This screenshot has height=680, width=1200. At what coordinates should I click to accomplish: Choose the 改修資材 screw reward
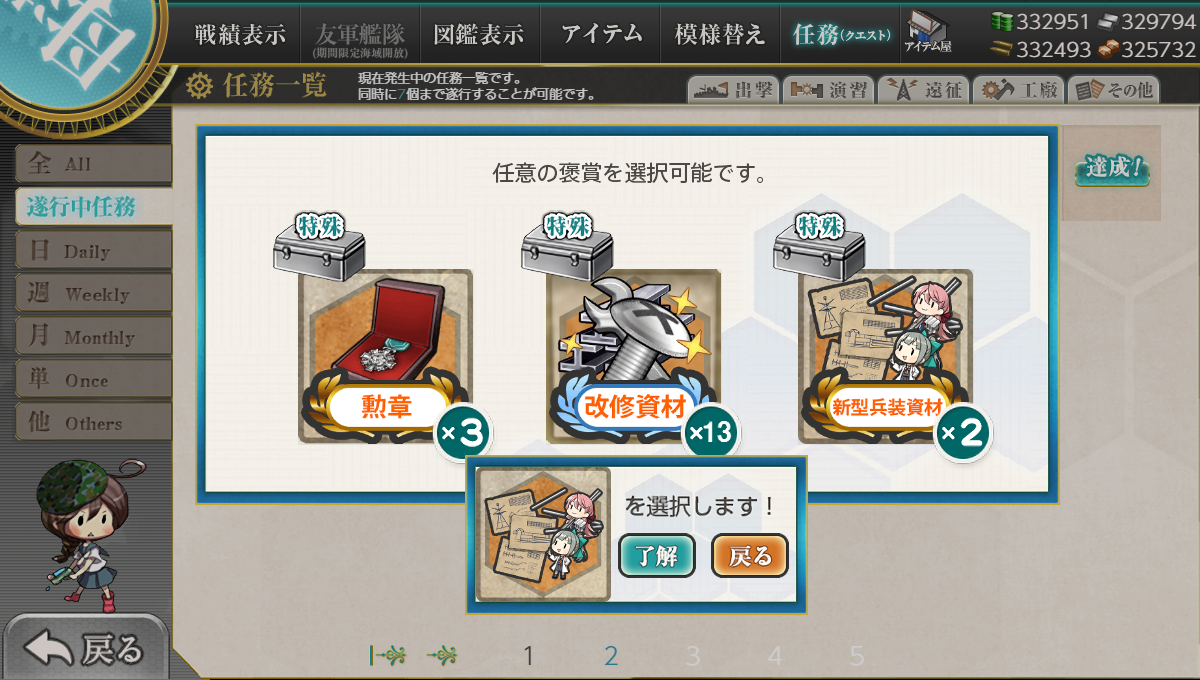[634, 356]
